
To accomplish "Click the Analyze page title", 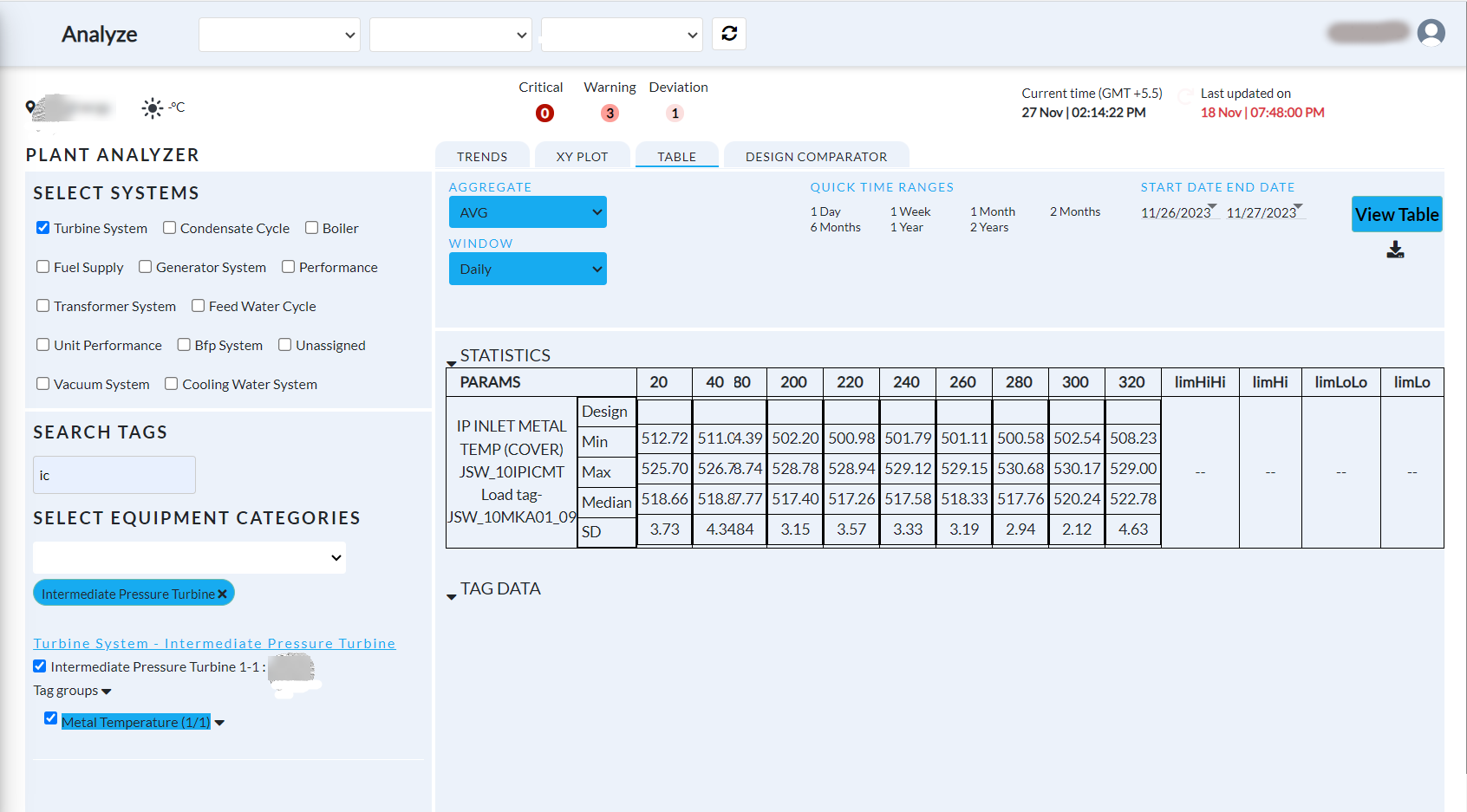I will (99, 35).
